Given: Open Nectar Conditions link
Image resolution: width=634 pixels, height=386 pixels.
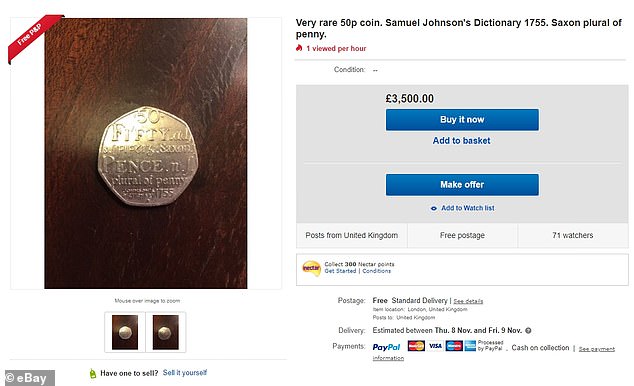Looking at the screenshot, I should click(376, 271).
